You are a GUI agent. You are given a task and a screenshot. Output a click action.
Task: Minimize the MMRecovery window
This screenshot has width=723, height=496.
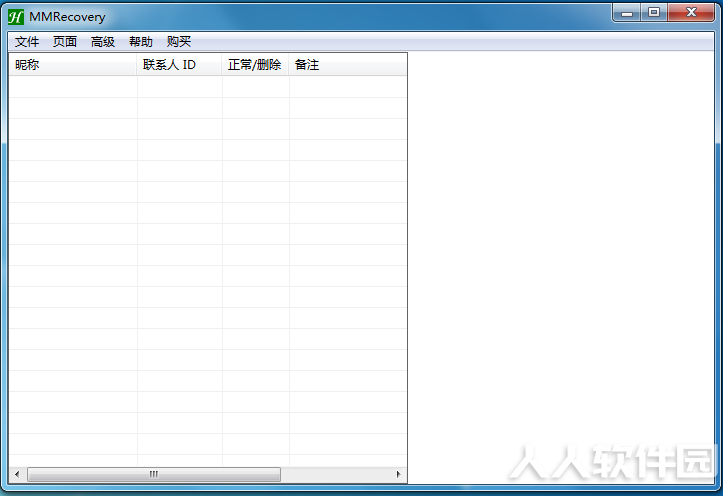coord(627,13)
